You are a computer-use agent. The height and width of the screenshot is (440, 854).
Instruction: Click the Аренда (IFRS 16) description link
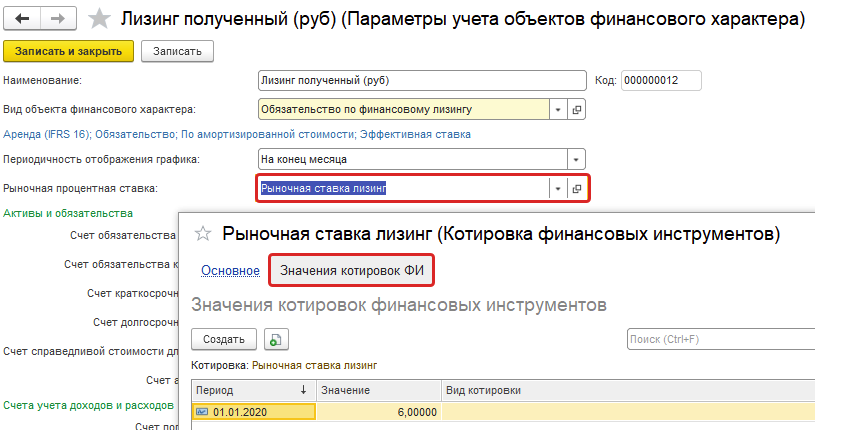[x=237, y=134]
